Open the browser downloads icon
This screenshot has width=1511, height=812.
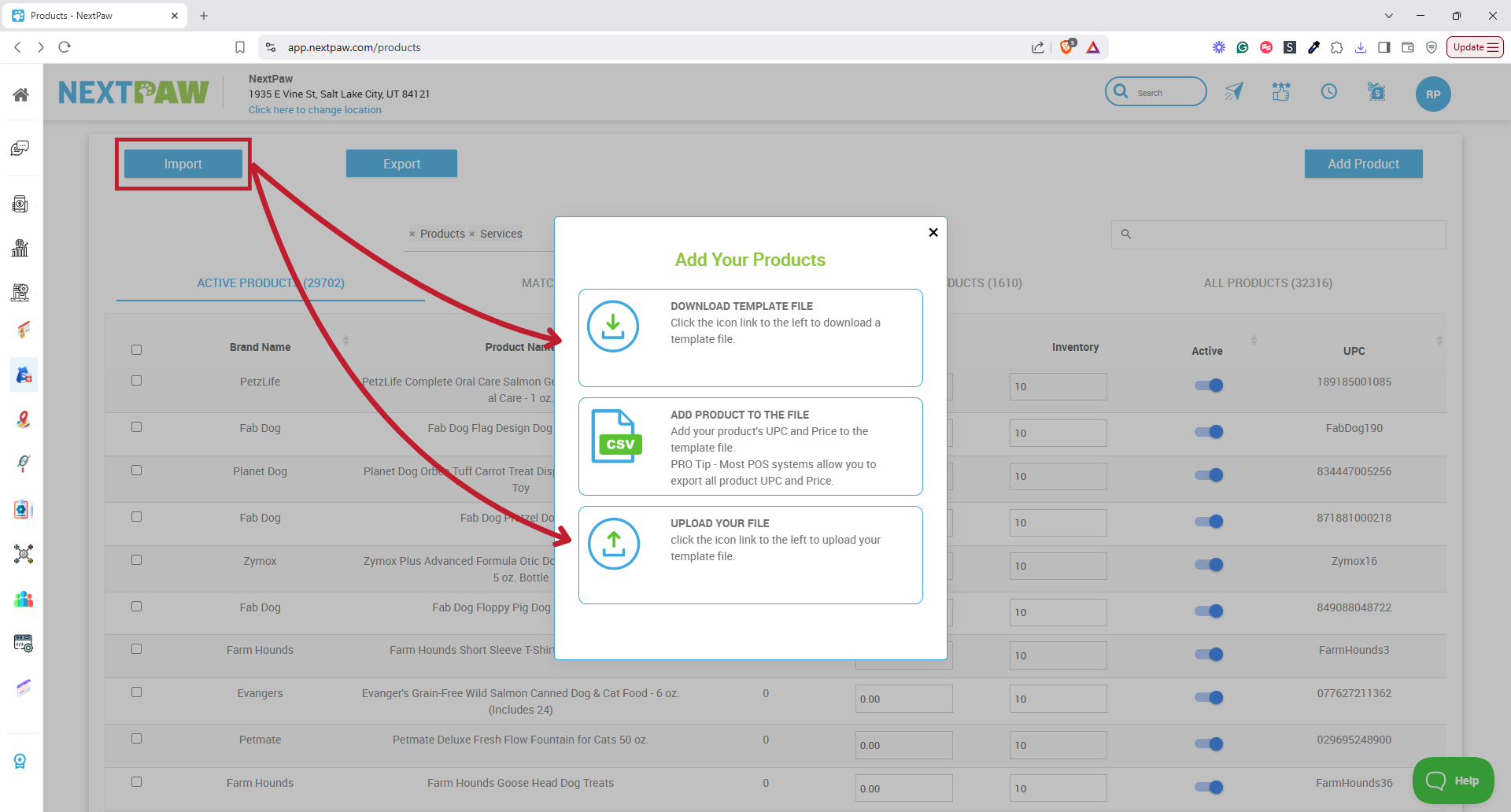coord(1360,47)
